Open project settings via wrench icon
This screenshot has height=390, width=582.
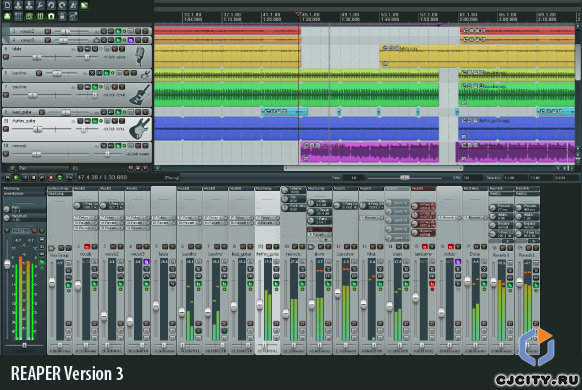[40, 5]
